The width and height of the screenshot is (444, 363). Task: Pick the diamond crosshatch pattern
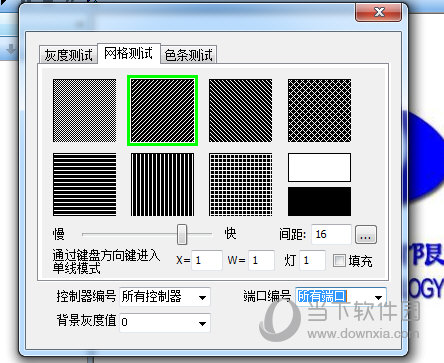(x=319, y=110)
